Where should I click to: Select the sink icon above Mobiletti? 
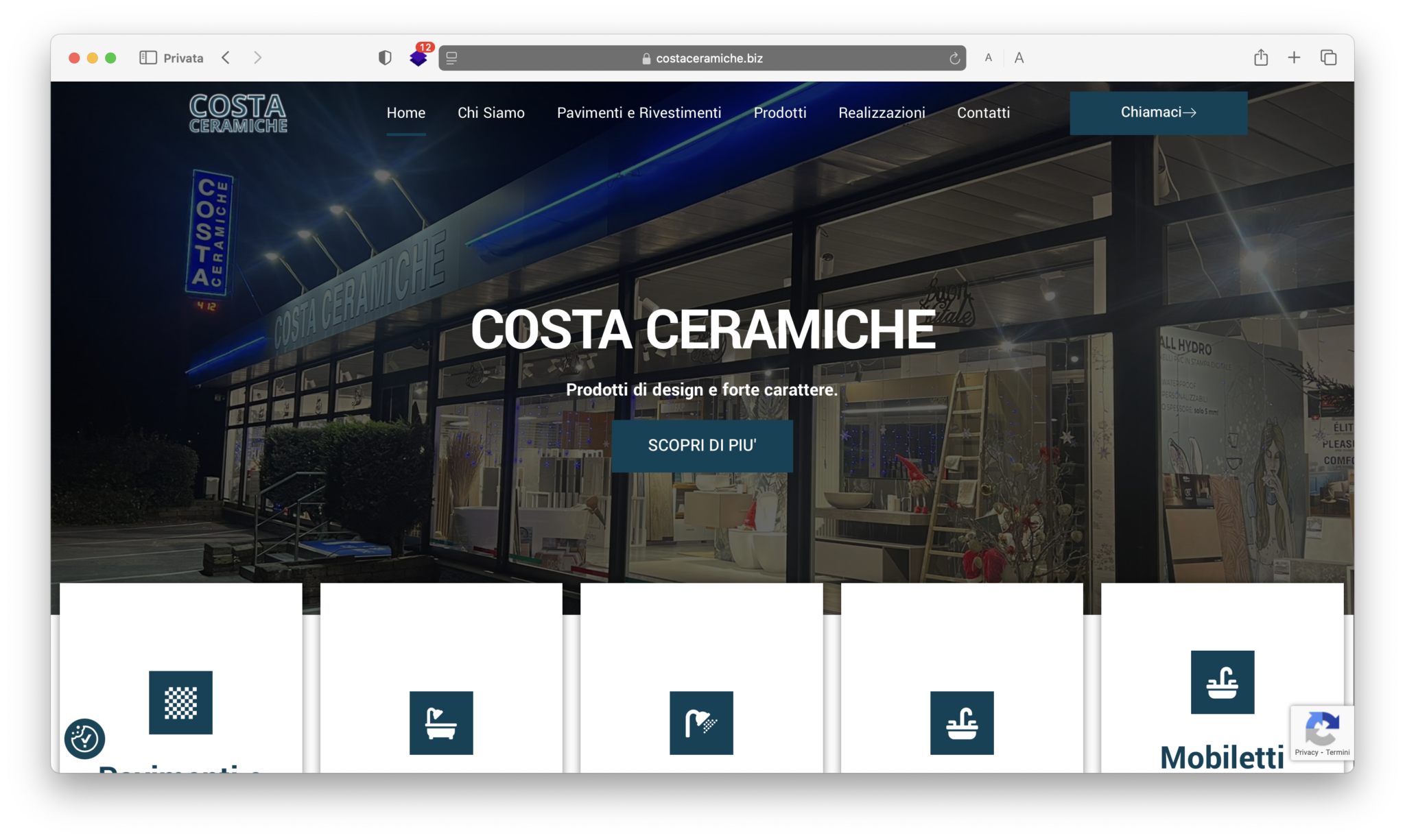pyautogui.click(x=1223, y=682)
